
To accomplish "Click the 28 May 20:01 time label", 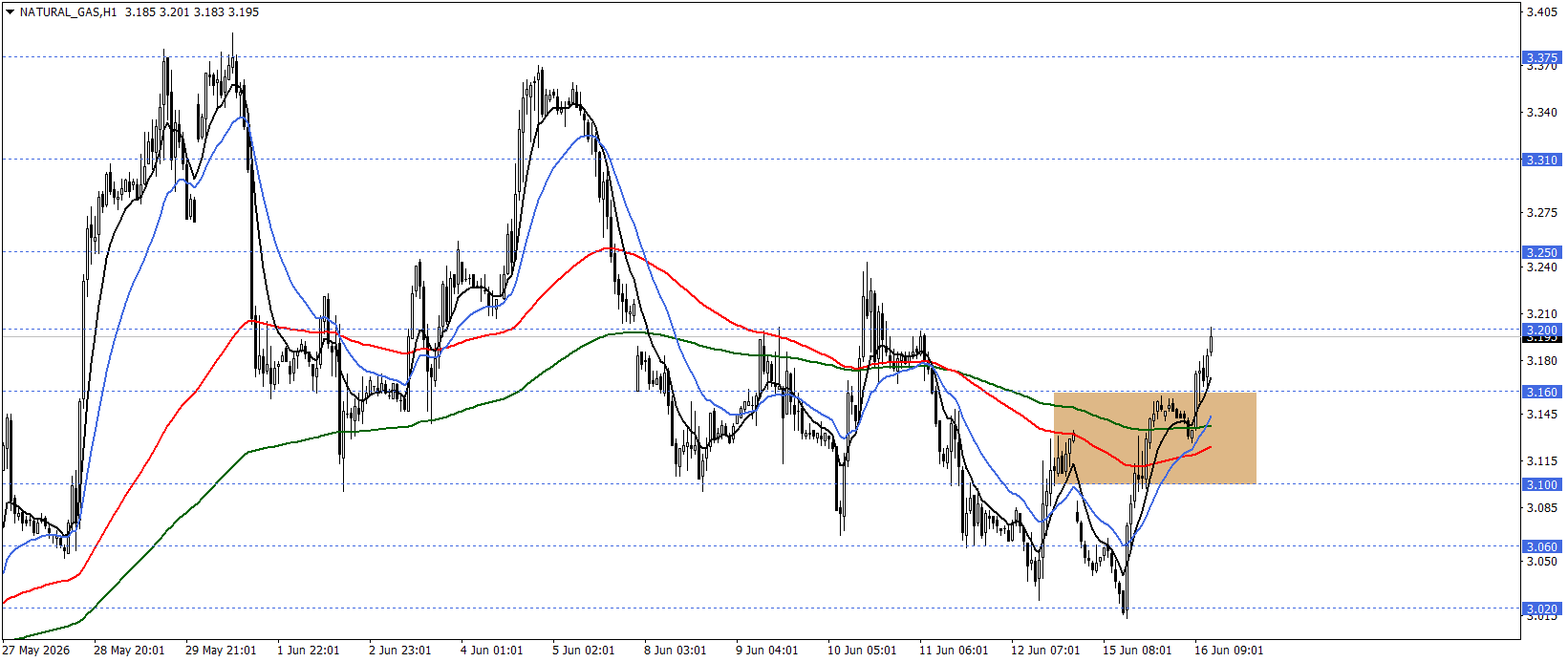I will 129,651.
